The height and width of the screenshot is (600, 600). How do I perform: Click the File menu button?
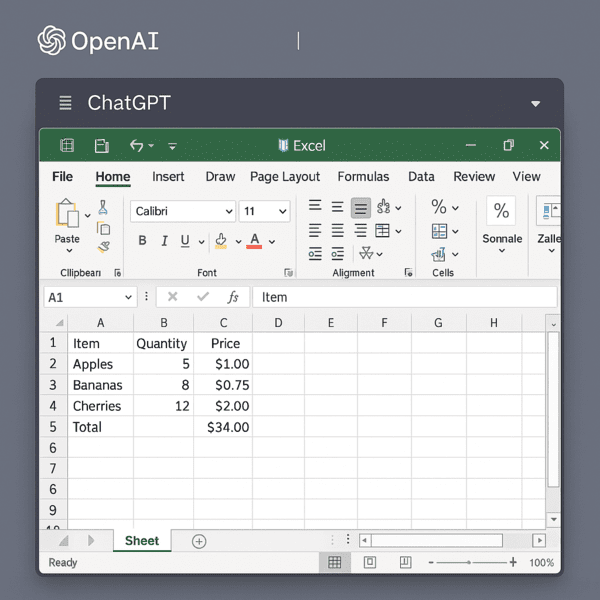click(62, 177)
